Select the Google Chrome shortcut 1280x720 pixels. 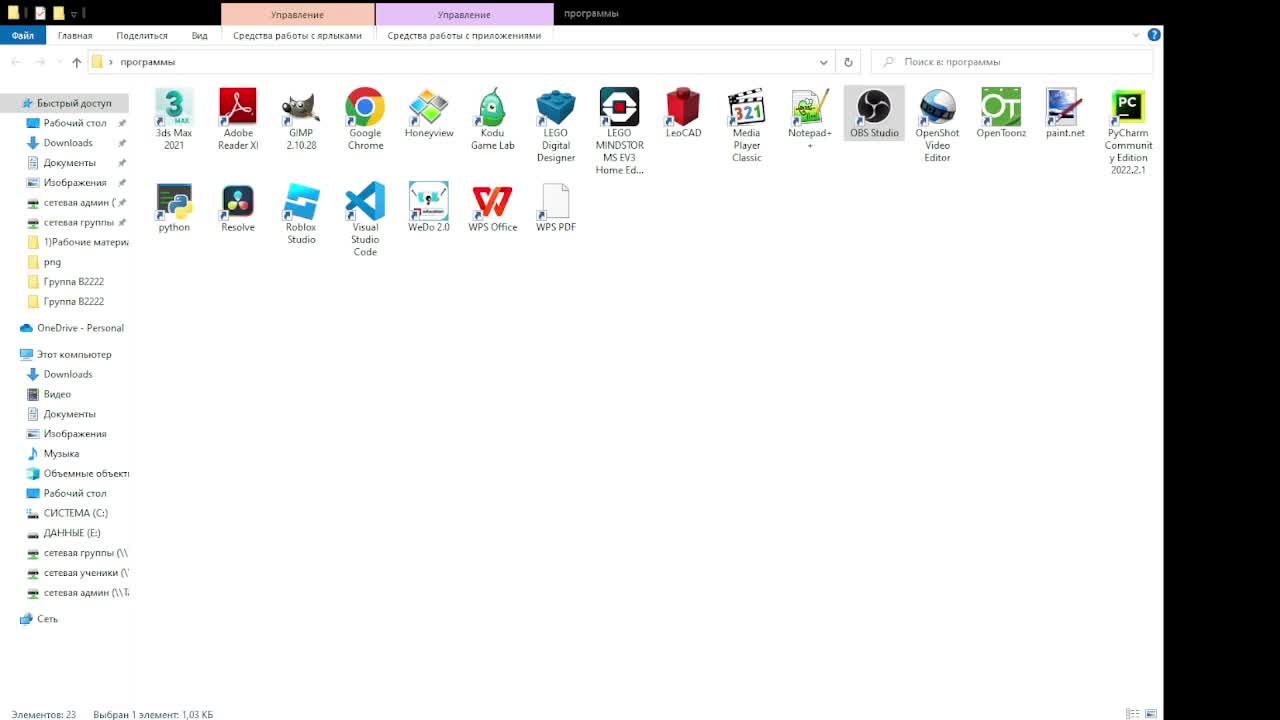click(365, 119)
